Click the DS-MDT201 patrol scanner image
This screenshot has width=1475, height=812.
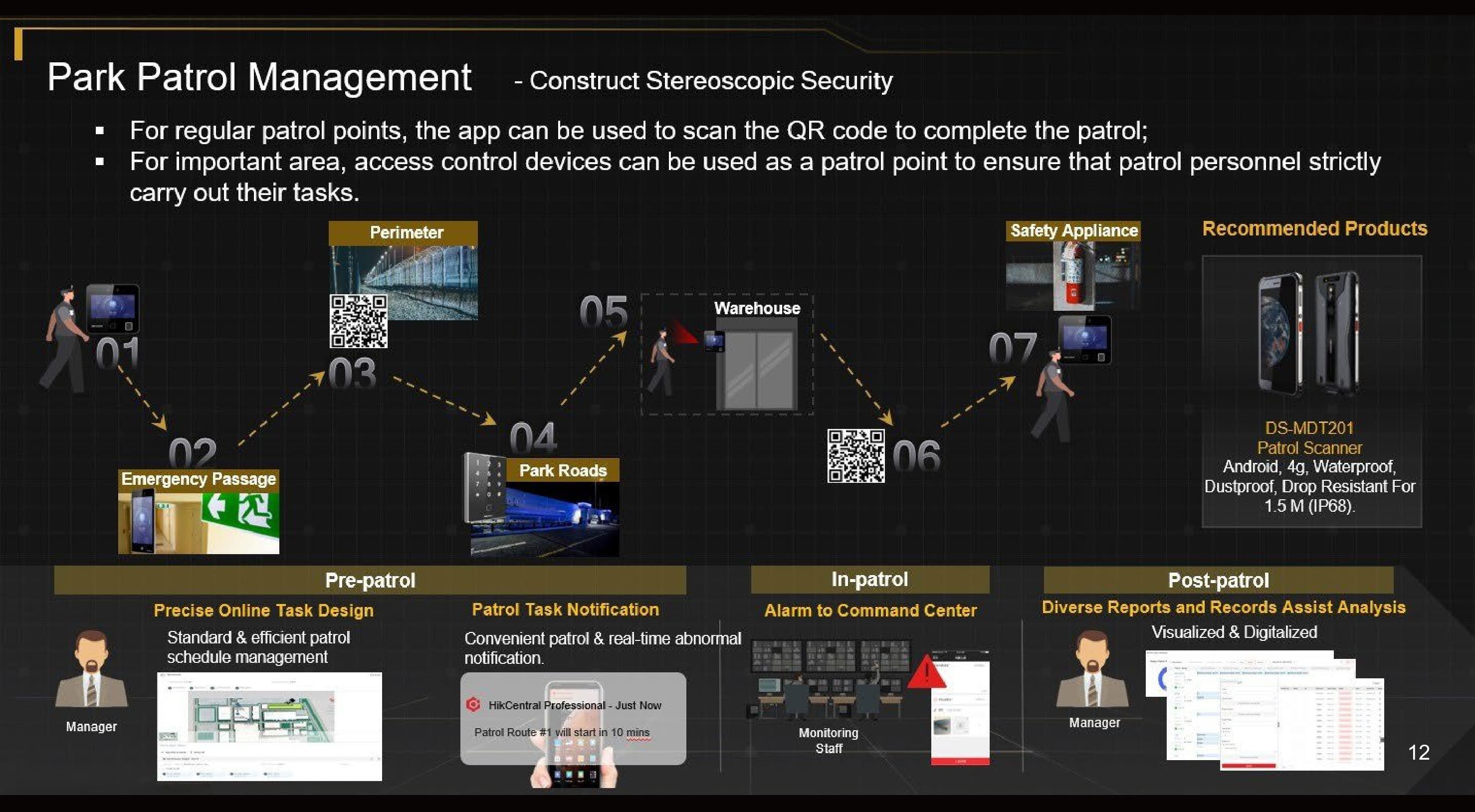pos(1309,334)
